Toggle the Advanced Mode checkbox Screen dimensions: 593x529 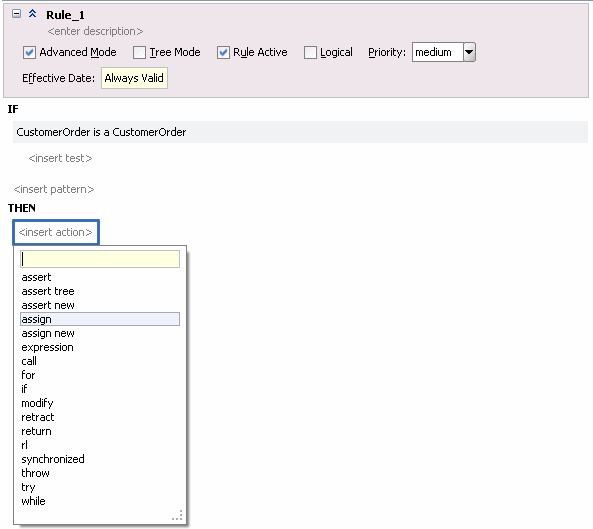29,52
